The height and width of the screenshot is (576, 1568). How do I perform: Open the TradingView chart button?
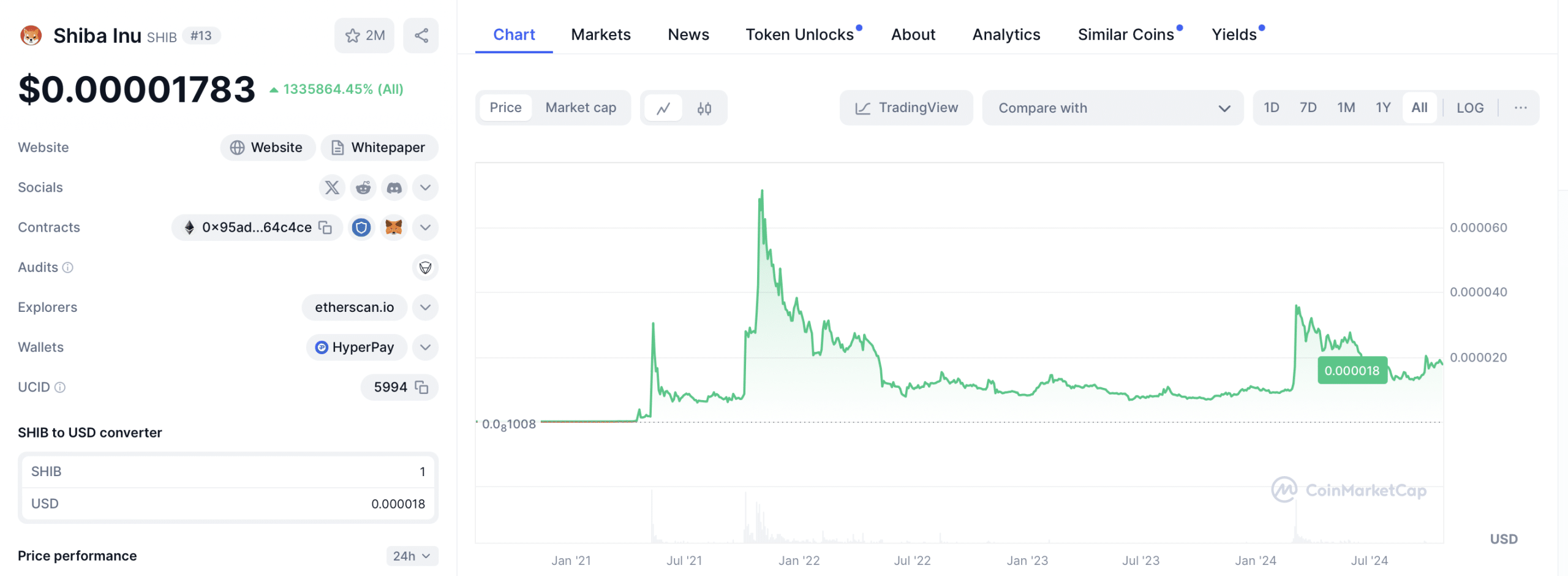pyautogui.click(x=906, y=108)
